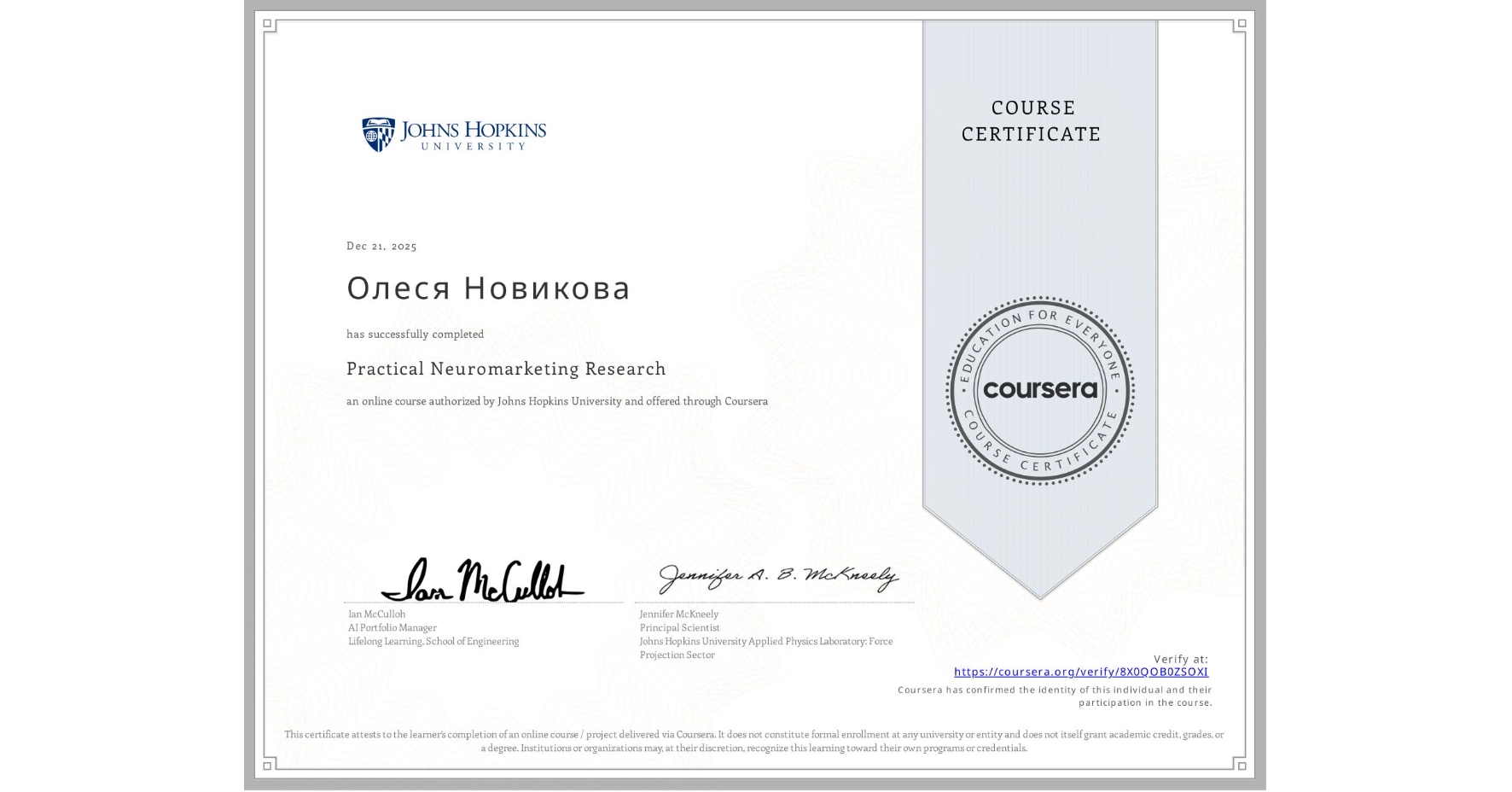This screenshot has width=1512, height=792.
Task: Click Jennifer McKneely's handwritten signature
Action: pyautogui.click(x=778, y=578)
